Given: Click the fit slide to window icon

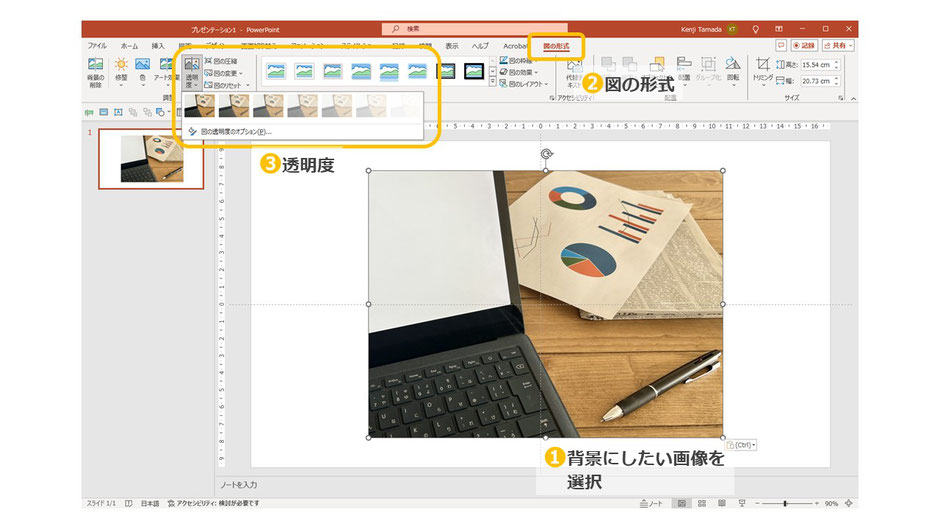Looking at the screenshot, I should 848,504.
